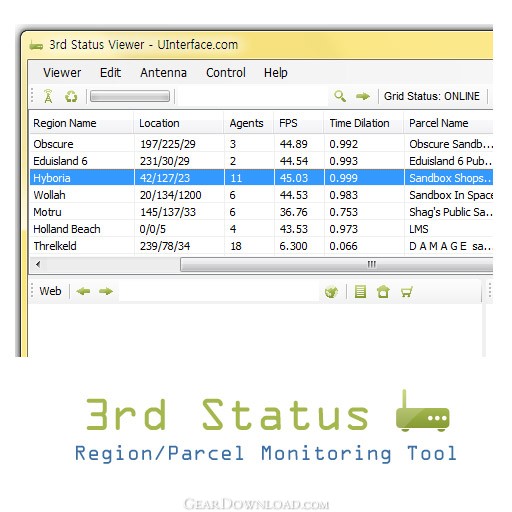
Task: Click Shag's Public Sa.. parcel cell
Action: pyautogui.click(x=451, y=212)
